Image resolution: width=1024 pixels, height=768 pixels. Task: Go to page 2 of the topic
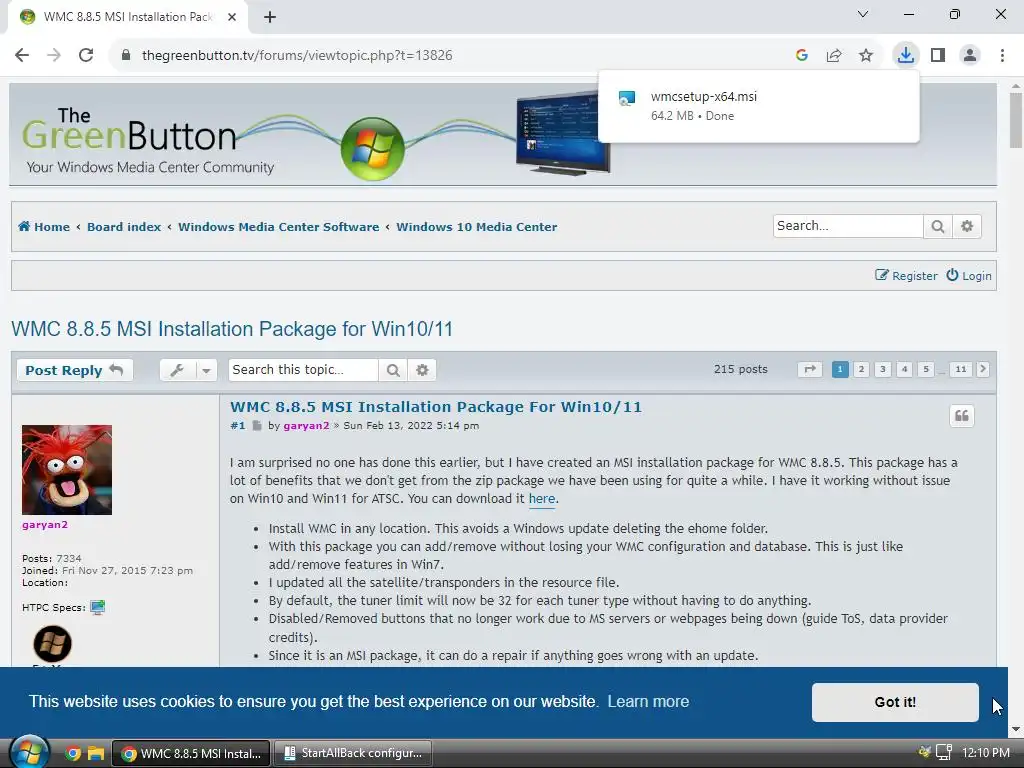coord(861,369)
